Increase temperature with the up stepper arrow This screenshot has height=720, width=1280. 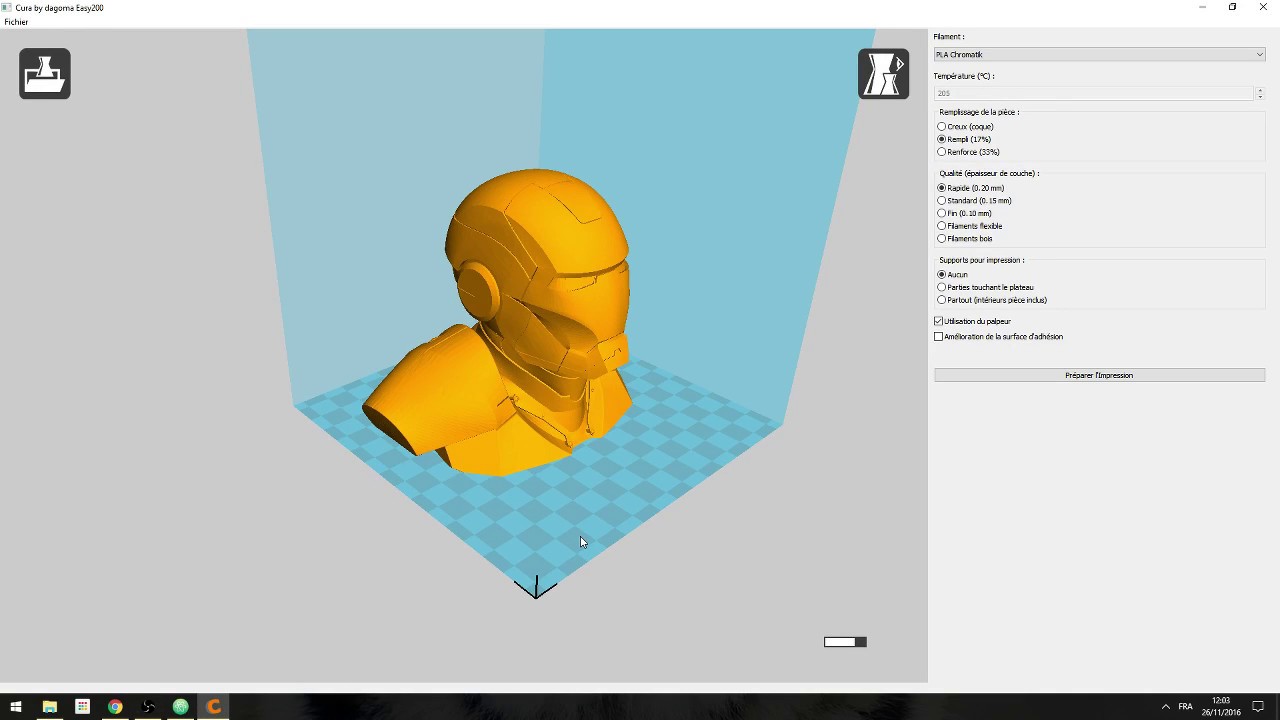(x=1260, y=90)
